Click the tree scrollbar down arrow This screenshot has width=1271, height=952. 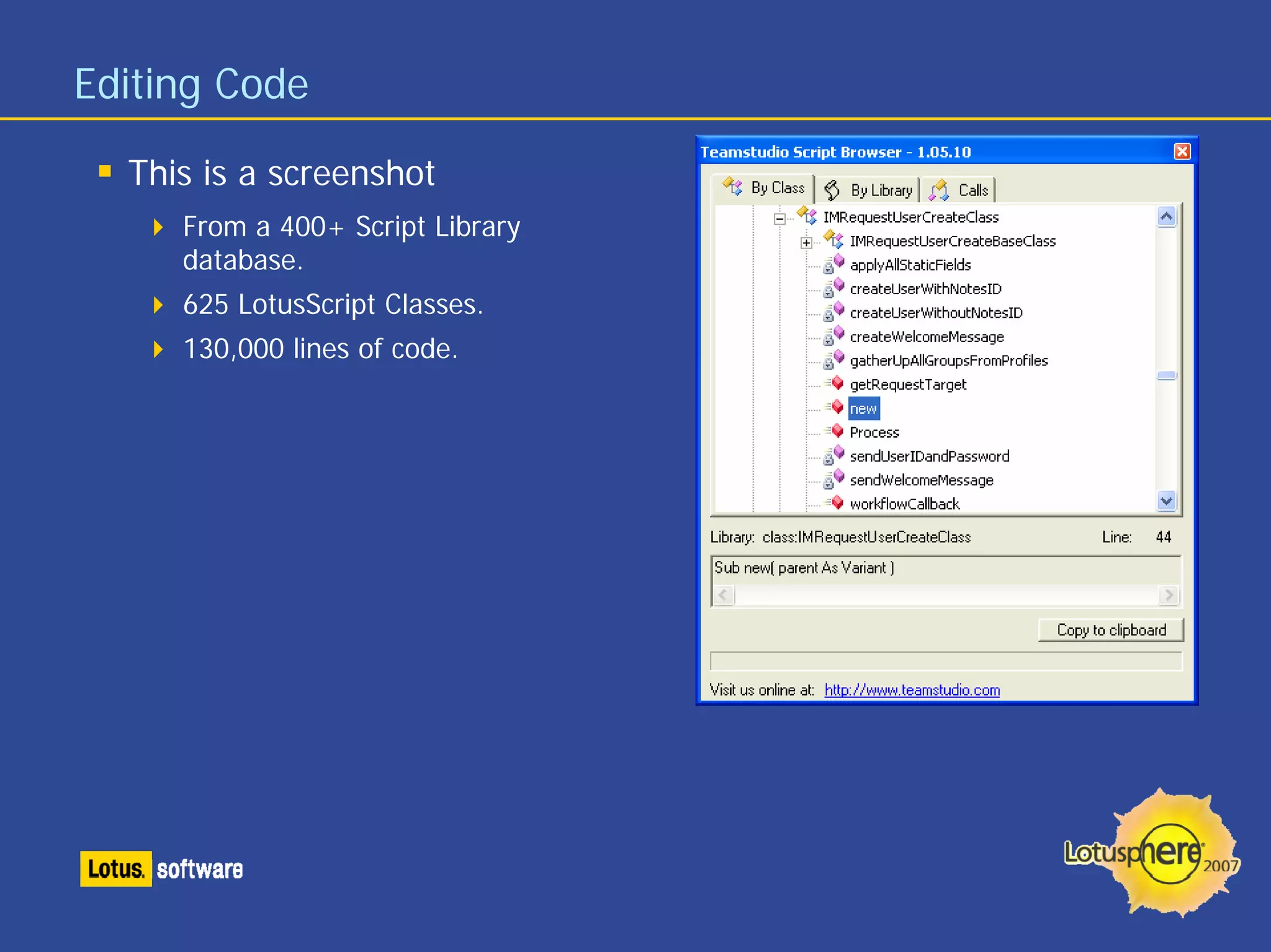click(x=1166, y=501)
